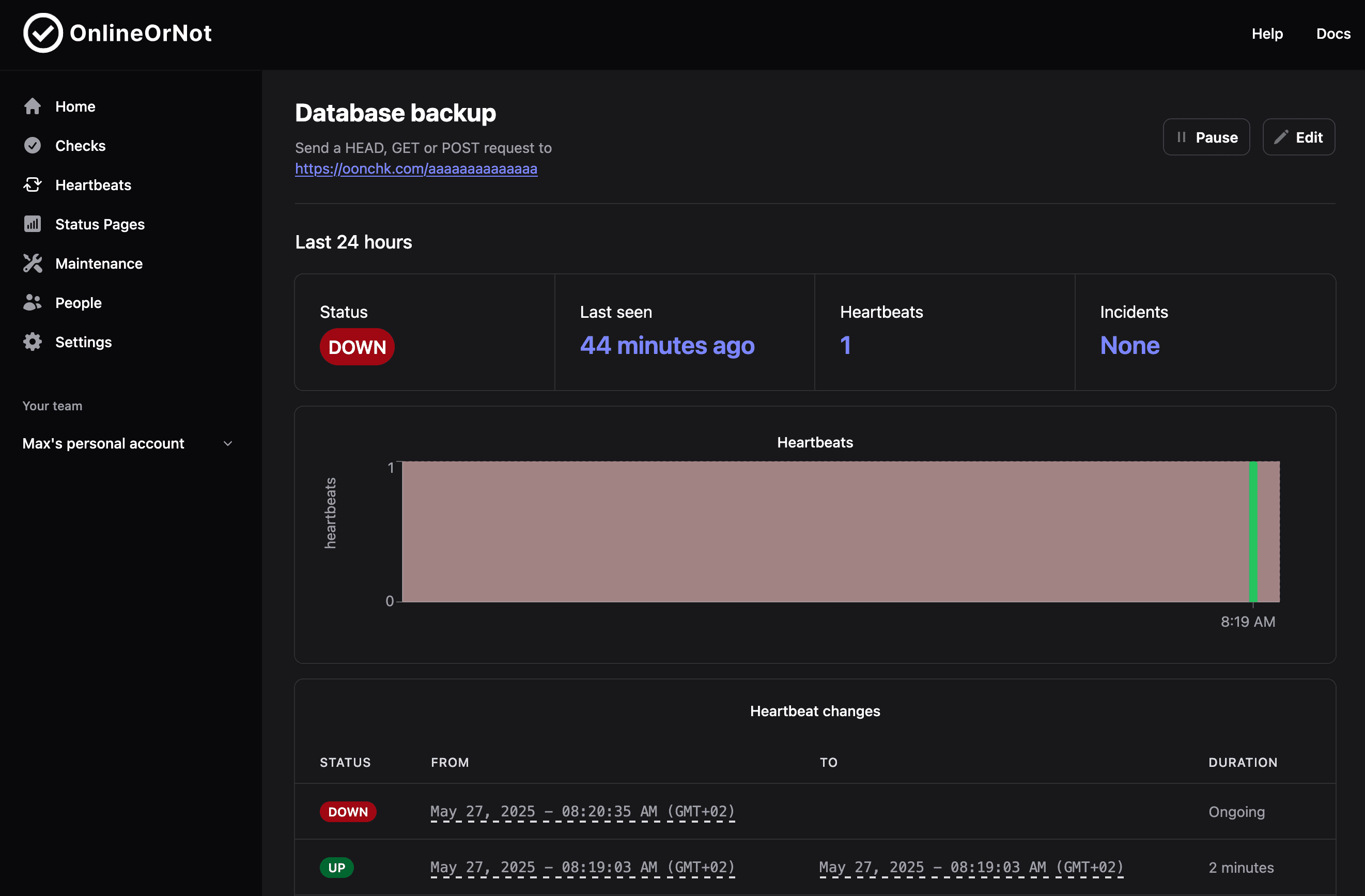Click the Settings gear icon
Viewport: 1365px width, 896px height.
(33, 342)
